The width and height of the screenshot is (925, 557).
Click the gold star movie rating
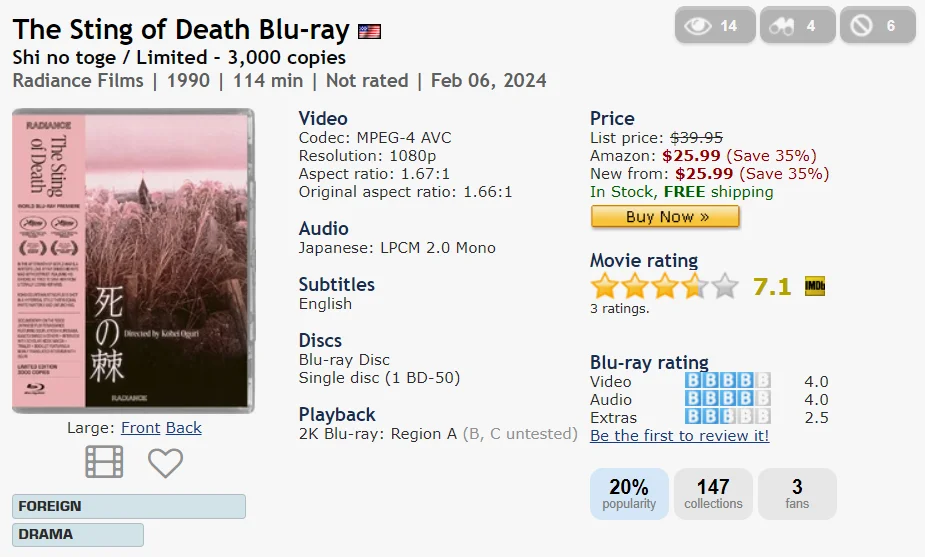664,286
